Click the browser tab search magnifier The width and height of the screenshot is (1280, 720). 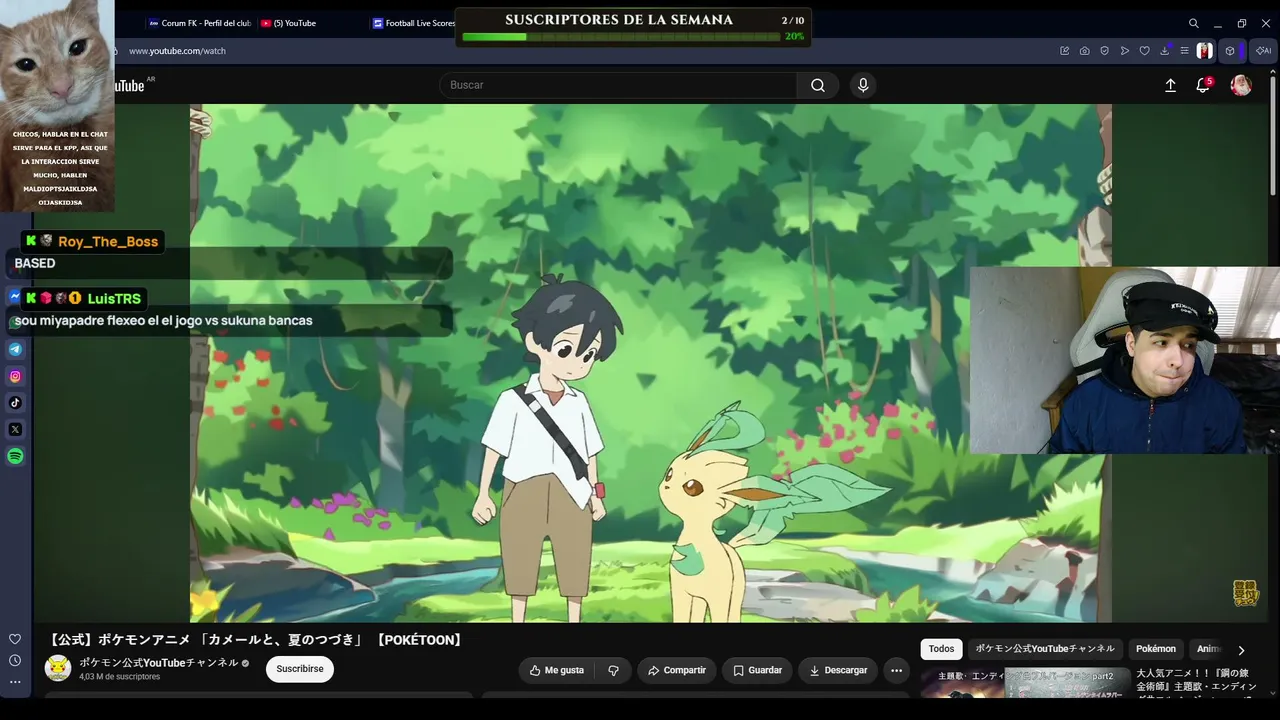(1193, 23)
